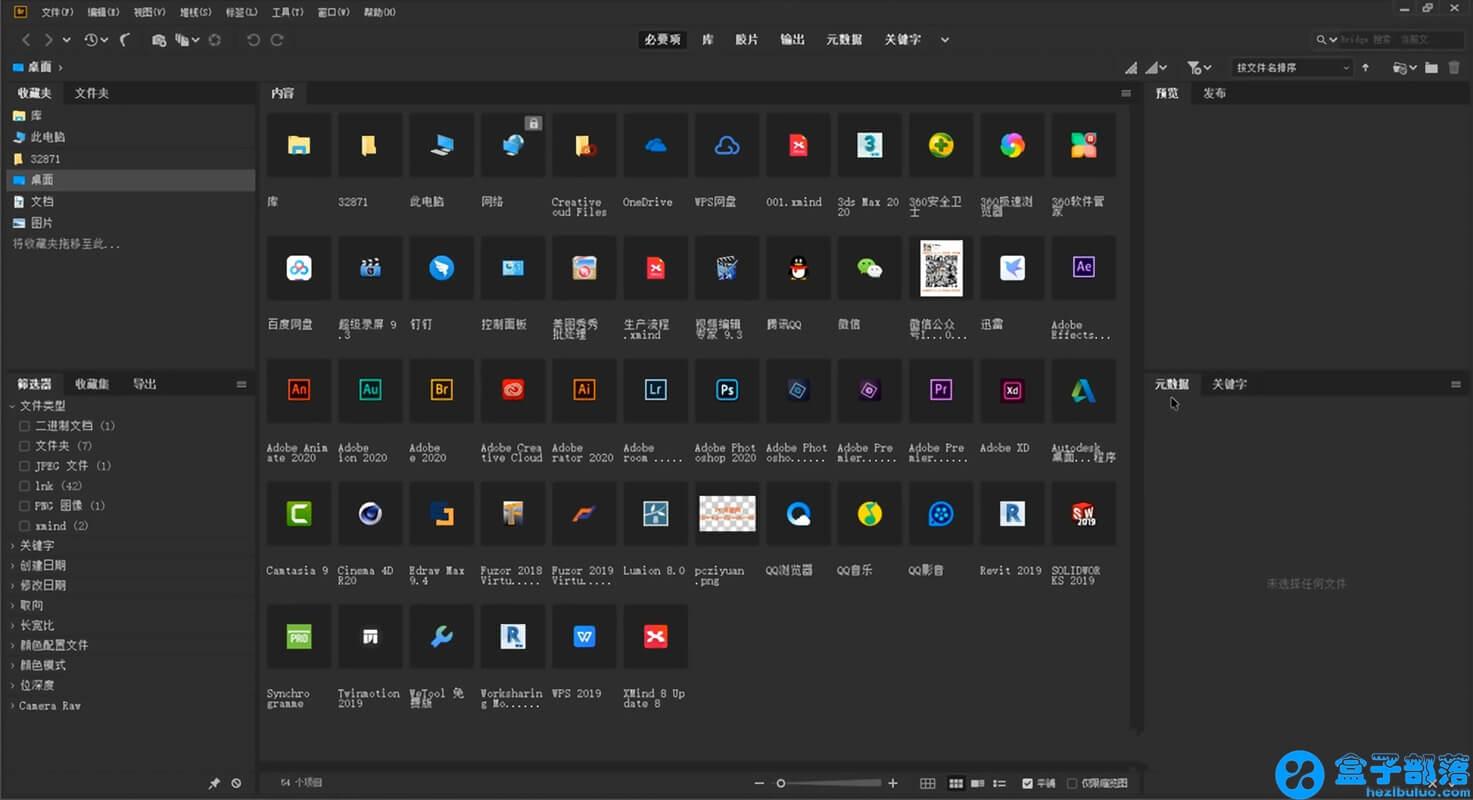Expand the 创建日期 filter section
This screenshot has height=800, width=1473.
coord(13,566)
